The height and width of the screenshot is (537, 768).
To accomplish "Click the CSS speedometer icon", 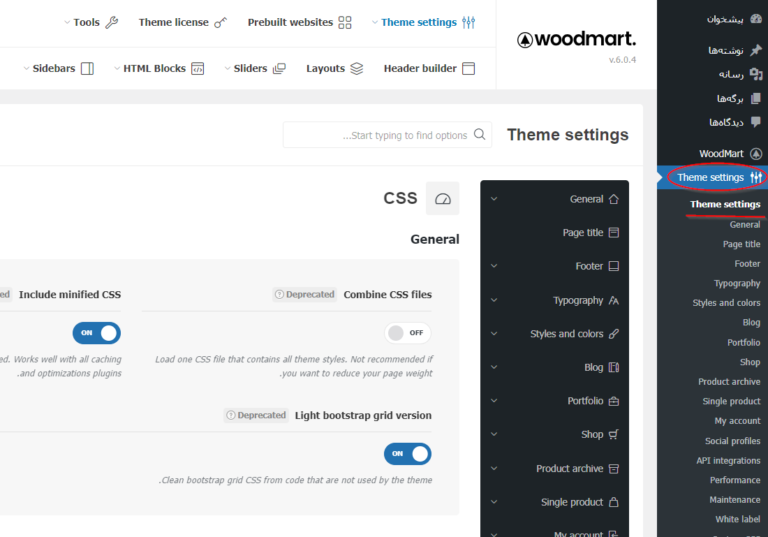I will click(x=444, y=199).
